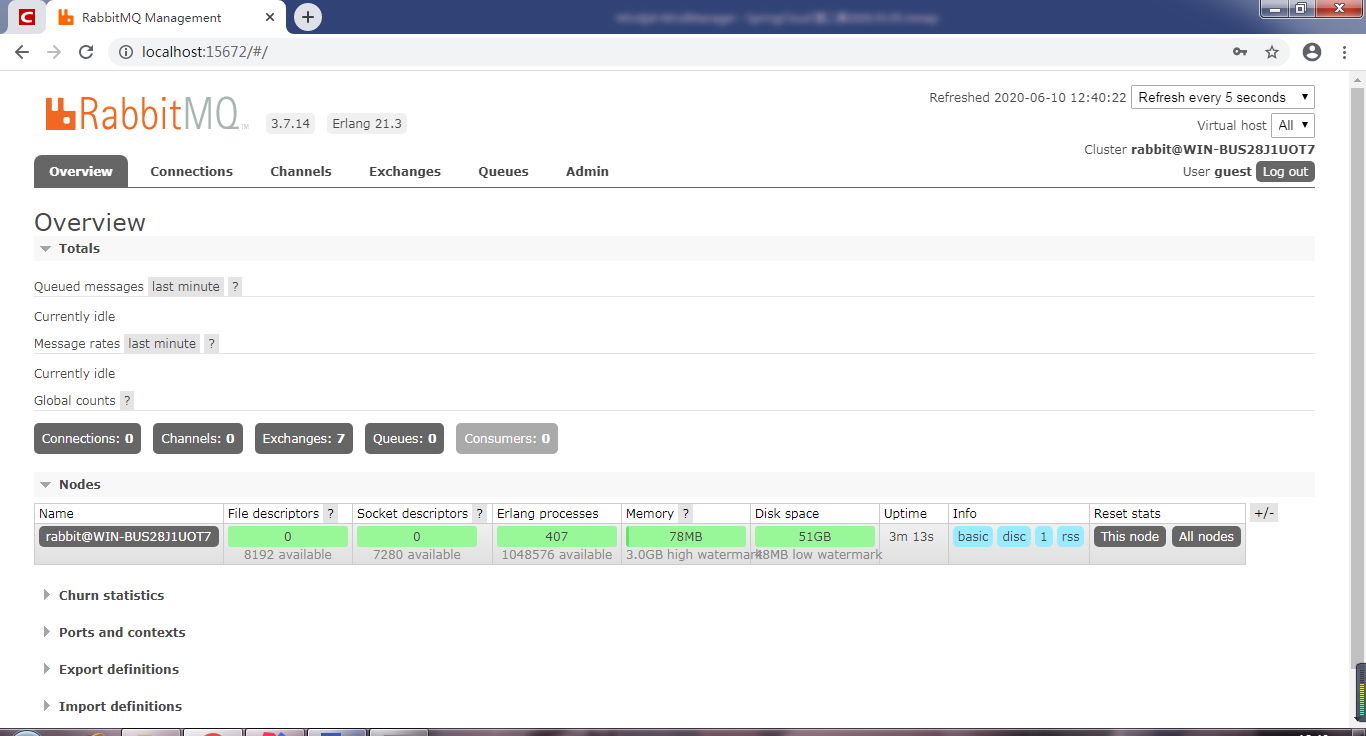Open the refresh interval dropdown
1366x736 pixels.
click(x=1223, y=97)
